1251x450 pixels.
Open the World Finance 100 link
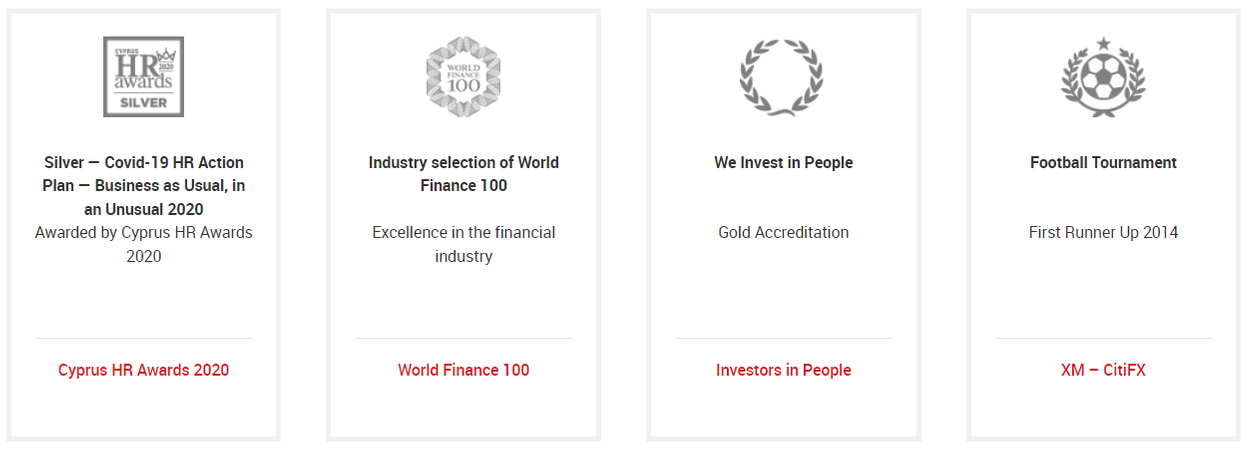463,370
